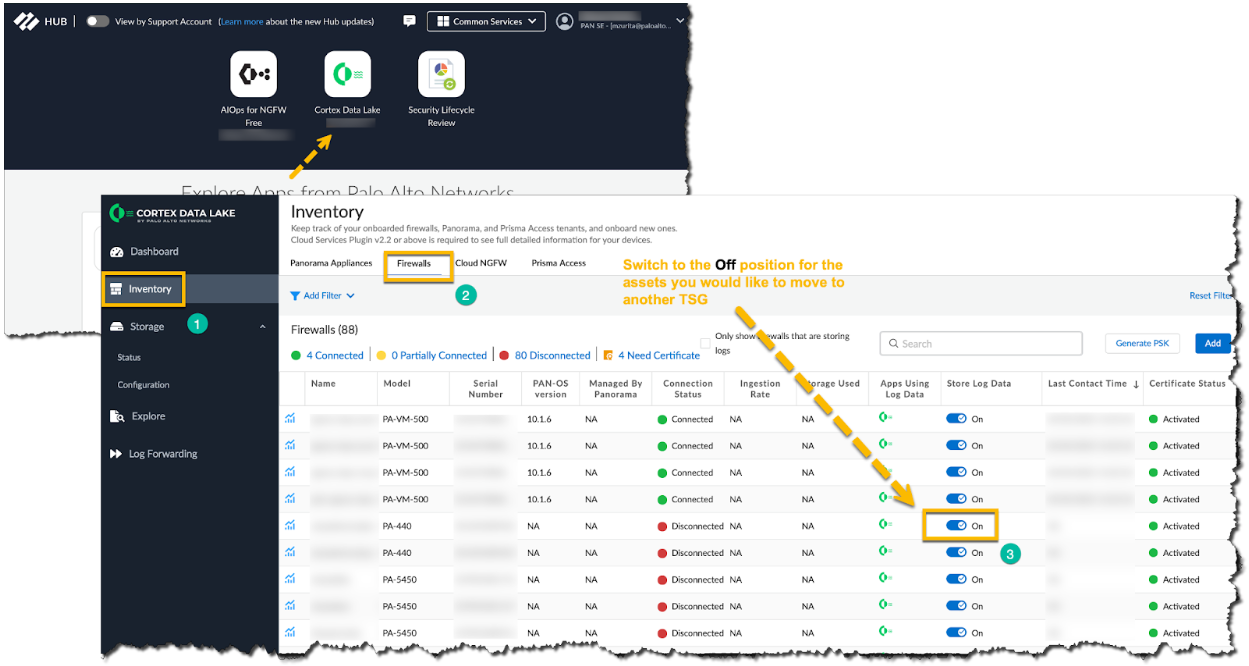
Task: Expand the account menu chevron in Hub header
Action: coord(681,20)
